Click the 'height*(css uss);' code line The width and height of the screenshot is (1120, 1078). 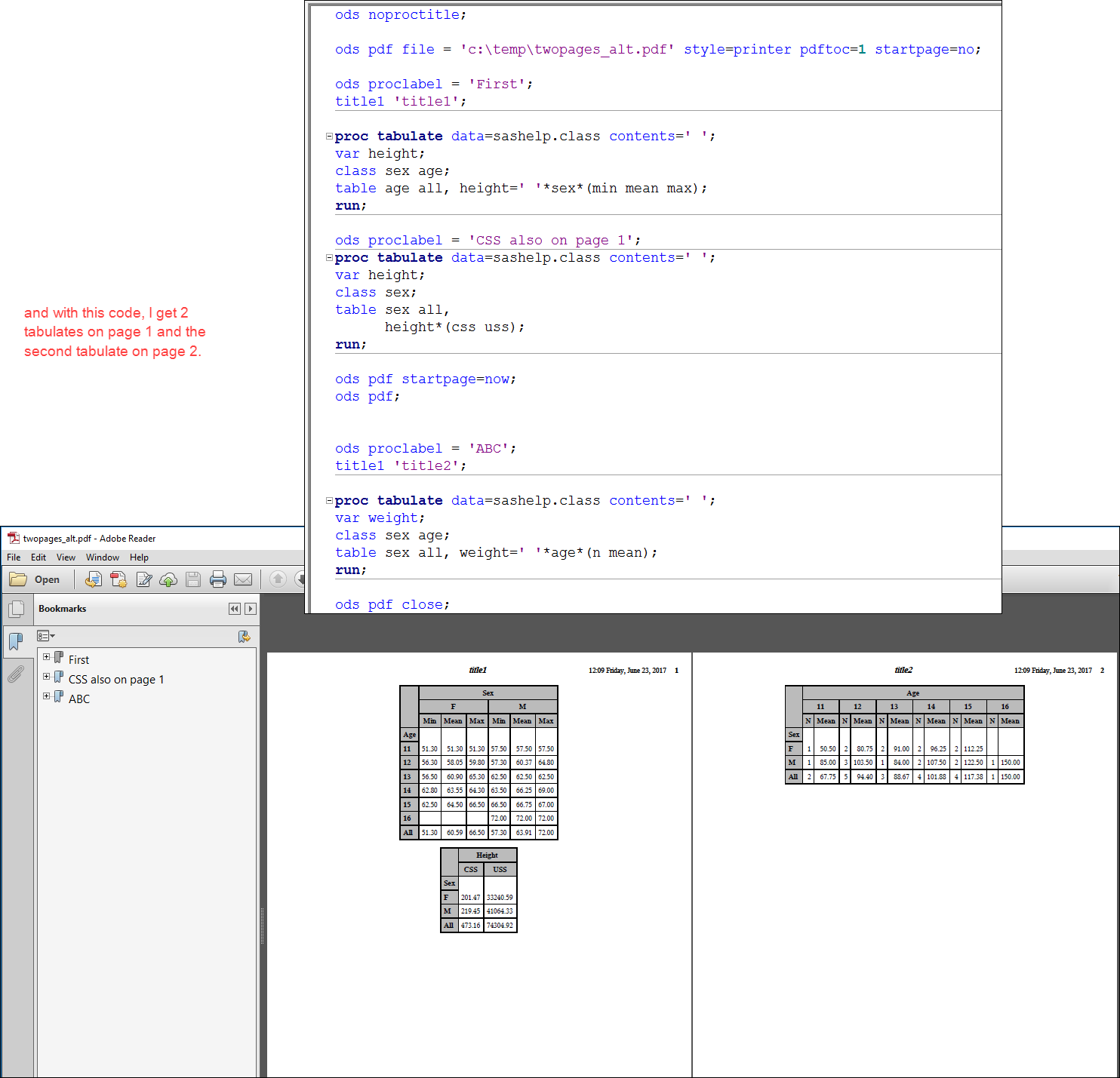[x=454, y=327]
